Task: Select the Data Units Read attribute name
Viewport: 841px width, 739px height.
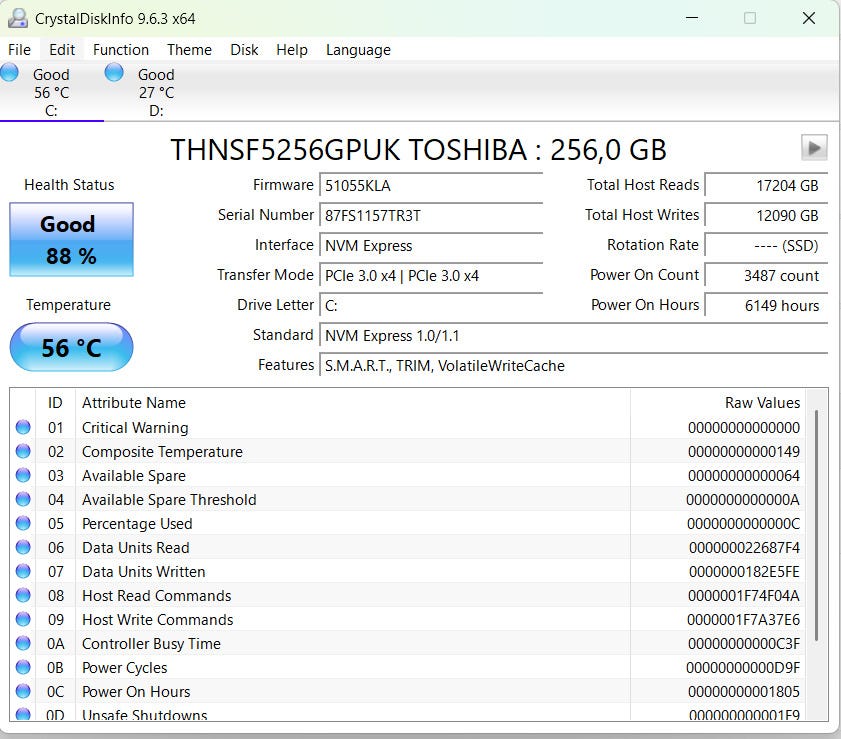Action: [136, 548]
